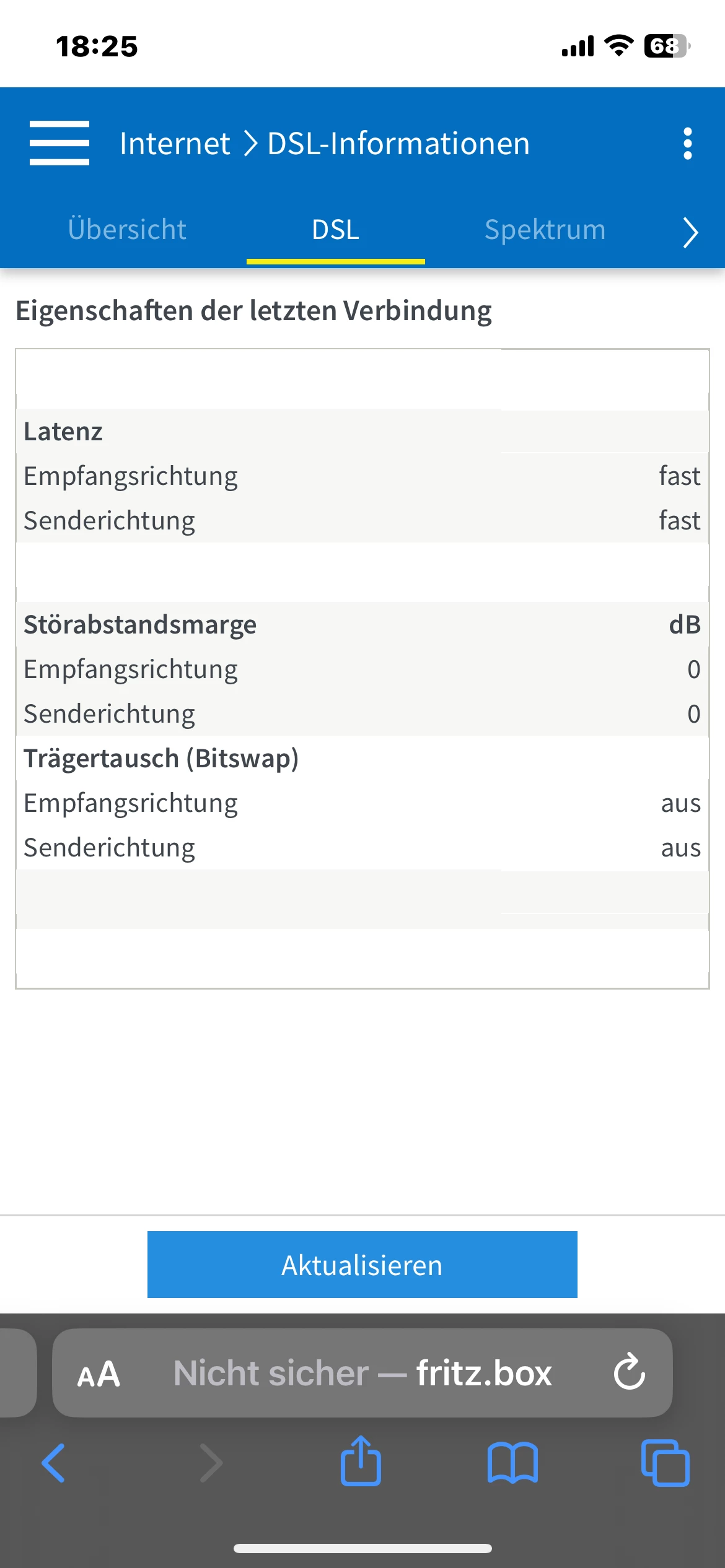
Task: Tap the Latenz section heading
Action: [63, 431]
